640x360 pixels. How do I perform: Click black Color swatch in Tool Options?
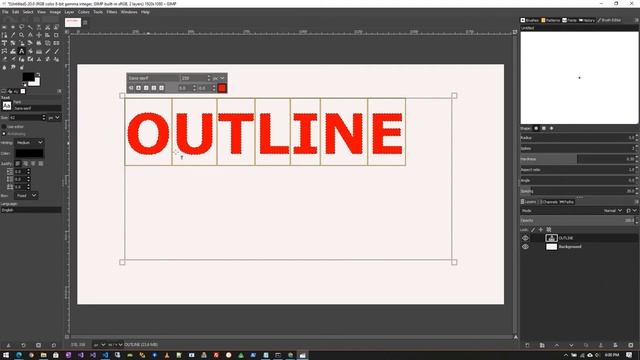click(x=29, y=153)
